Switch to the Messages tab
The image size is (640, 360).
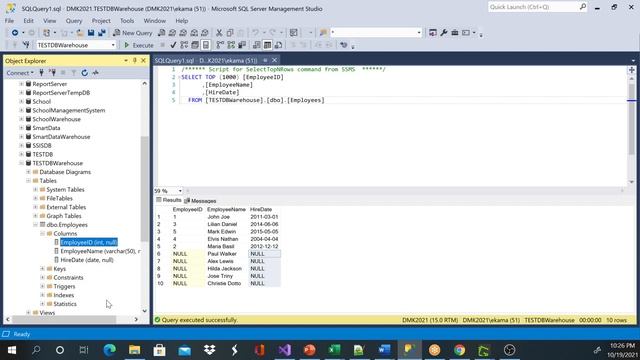tap(200, 201)
